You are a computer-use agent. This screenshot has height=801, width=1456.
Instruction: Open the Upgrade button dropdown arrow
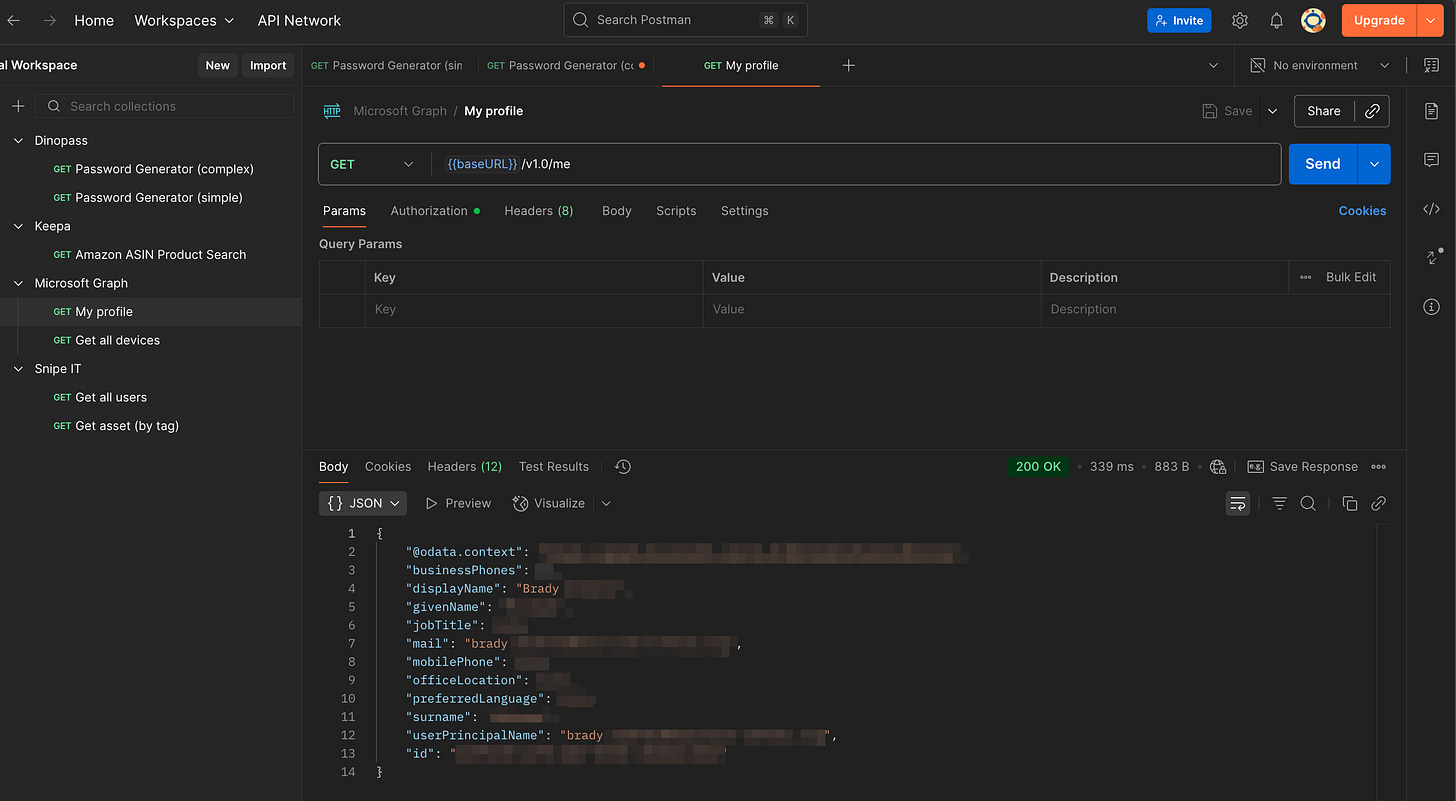1429,20
